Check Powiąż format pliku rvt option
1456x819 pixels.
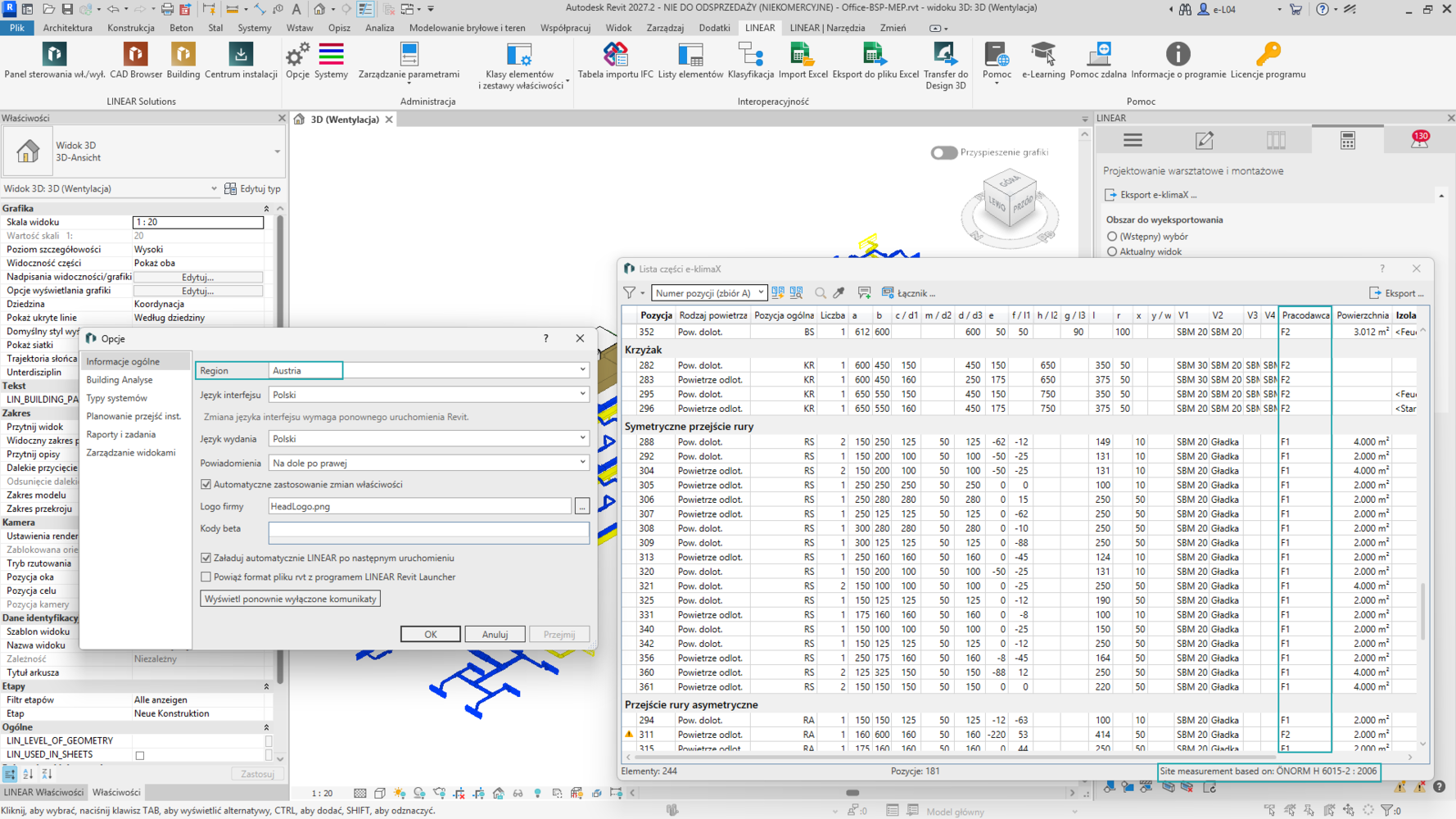tap(206, 577)
